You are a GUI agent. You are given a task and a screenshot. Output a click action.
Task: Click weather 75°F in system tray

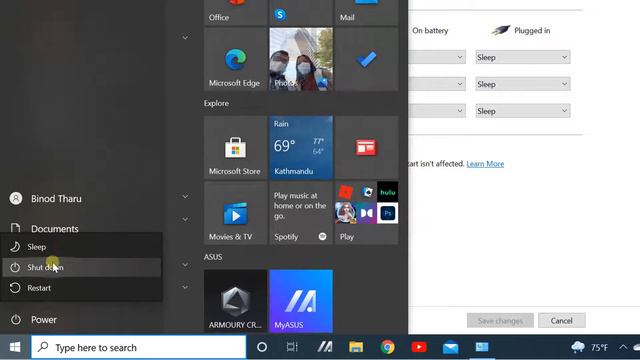point(589,347)
